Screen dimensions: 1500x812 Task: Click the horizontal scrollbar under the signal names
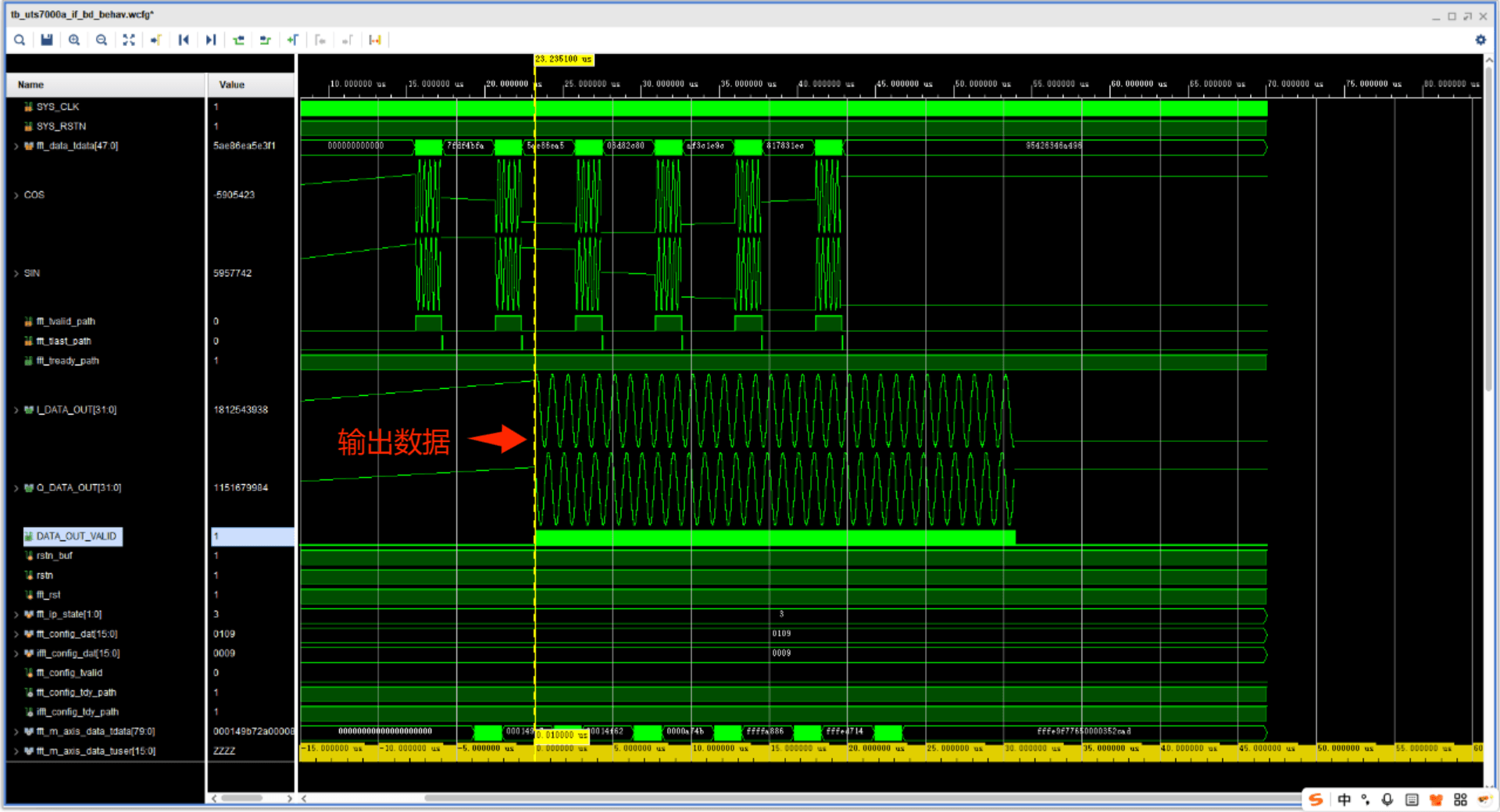242,799
